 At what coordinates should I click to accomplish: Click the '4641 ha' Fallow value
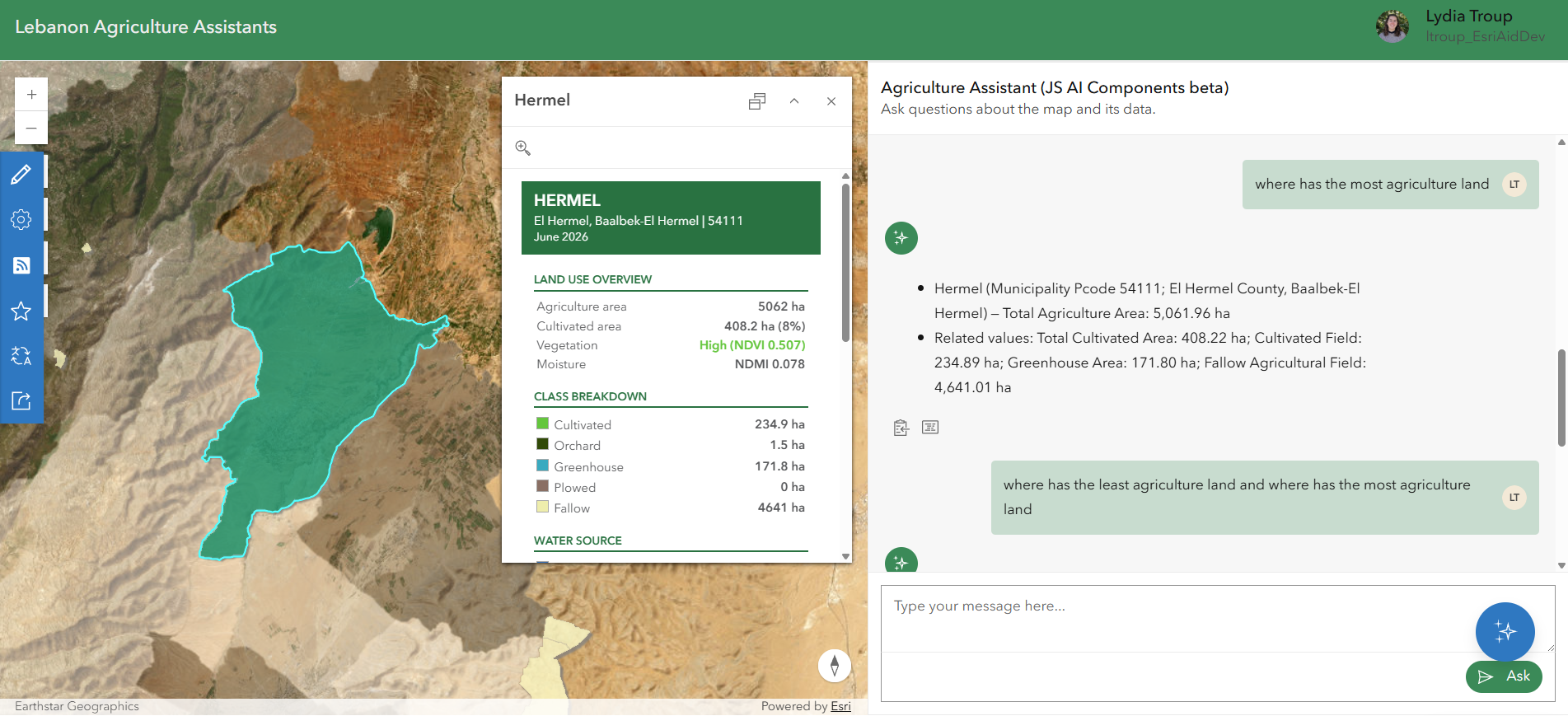[x=781, y=508]
